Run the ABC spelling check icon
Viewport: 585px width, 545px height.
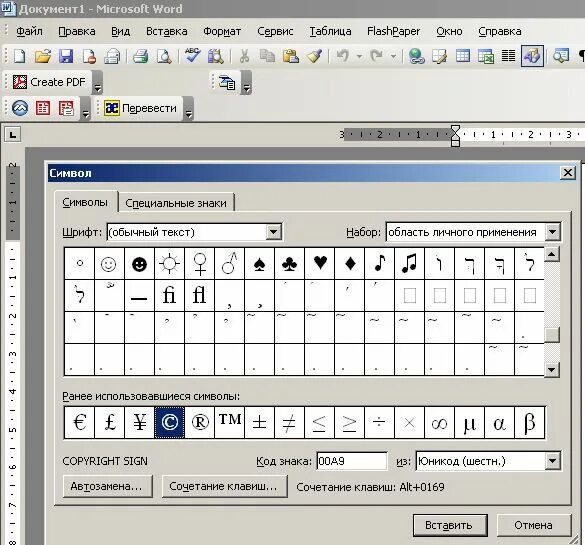coord(192,56)
